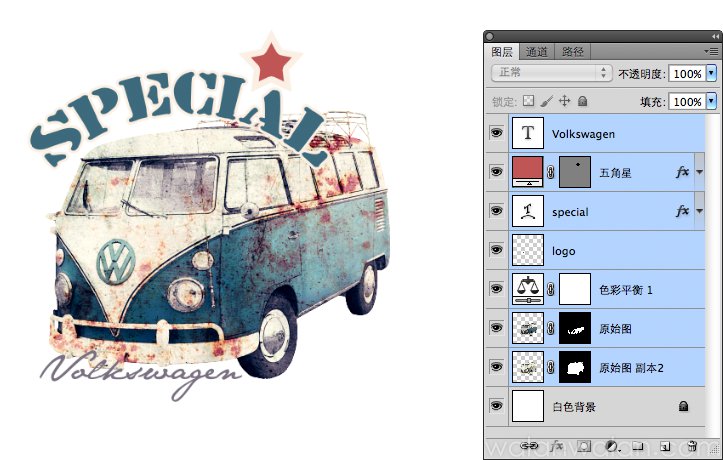The image size is (723, 460).
Task: Click the black mask thumbnail of 原始图 layer
Action: [x=574, y=328]
